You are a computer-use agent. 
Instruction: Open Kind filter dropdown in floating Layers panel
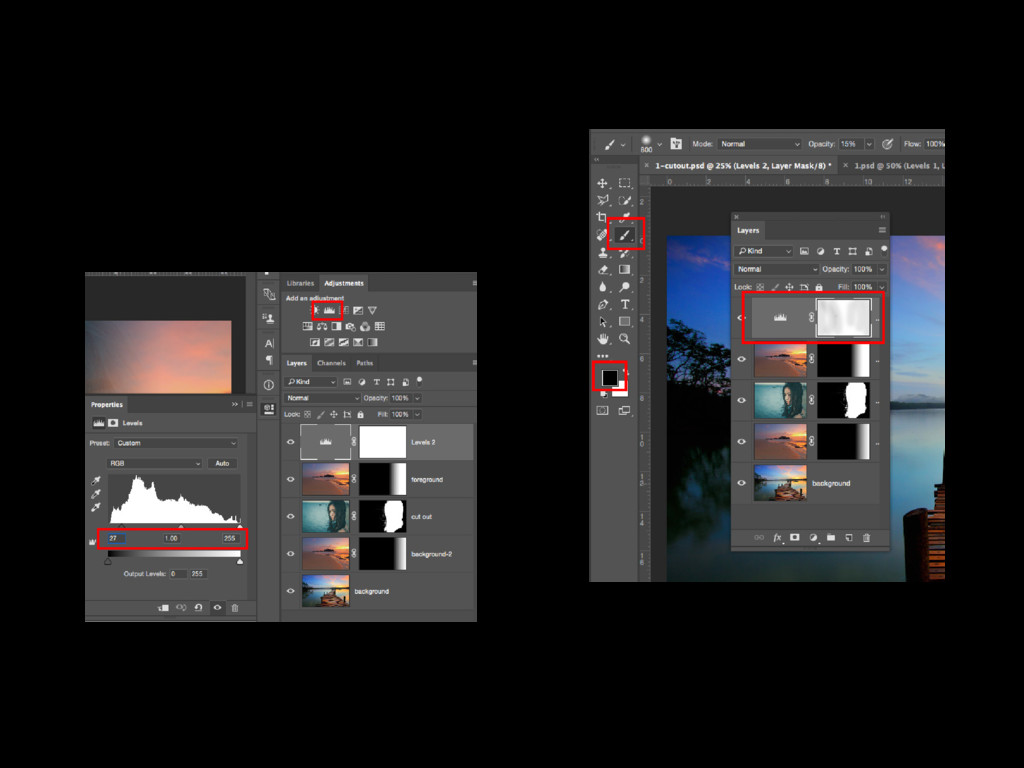point(763,251)
